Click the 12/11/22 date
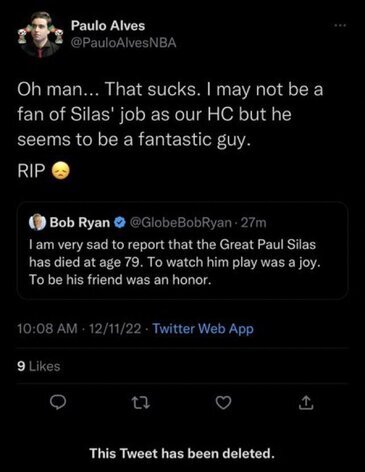The height and width of the screenshot is (472, 365). click(x=115, y=329)
